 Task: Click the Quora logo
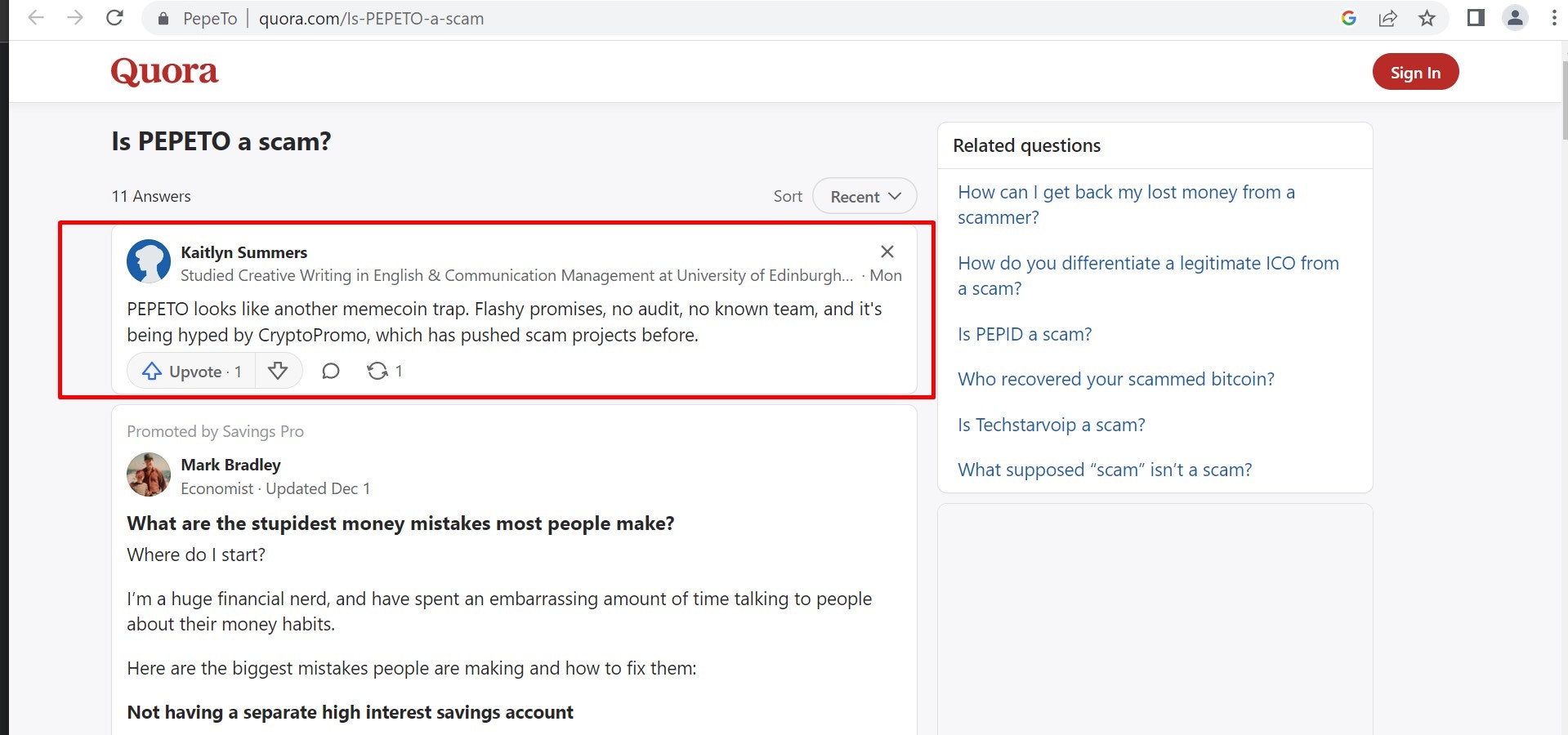[164, 72]
